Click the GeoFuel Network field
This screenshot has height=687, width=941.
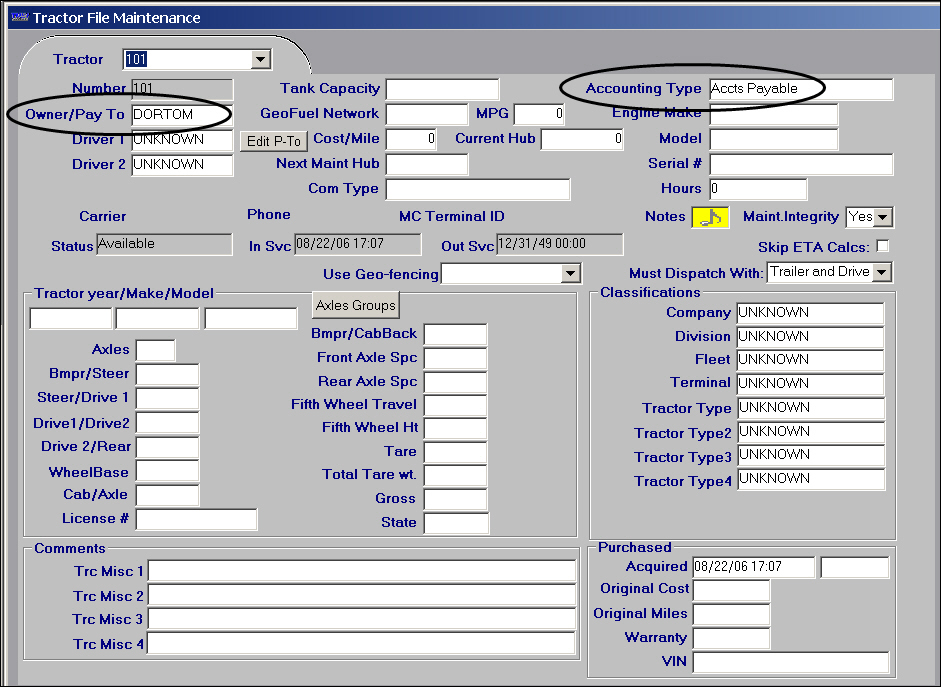click(x=427, y=114)
